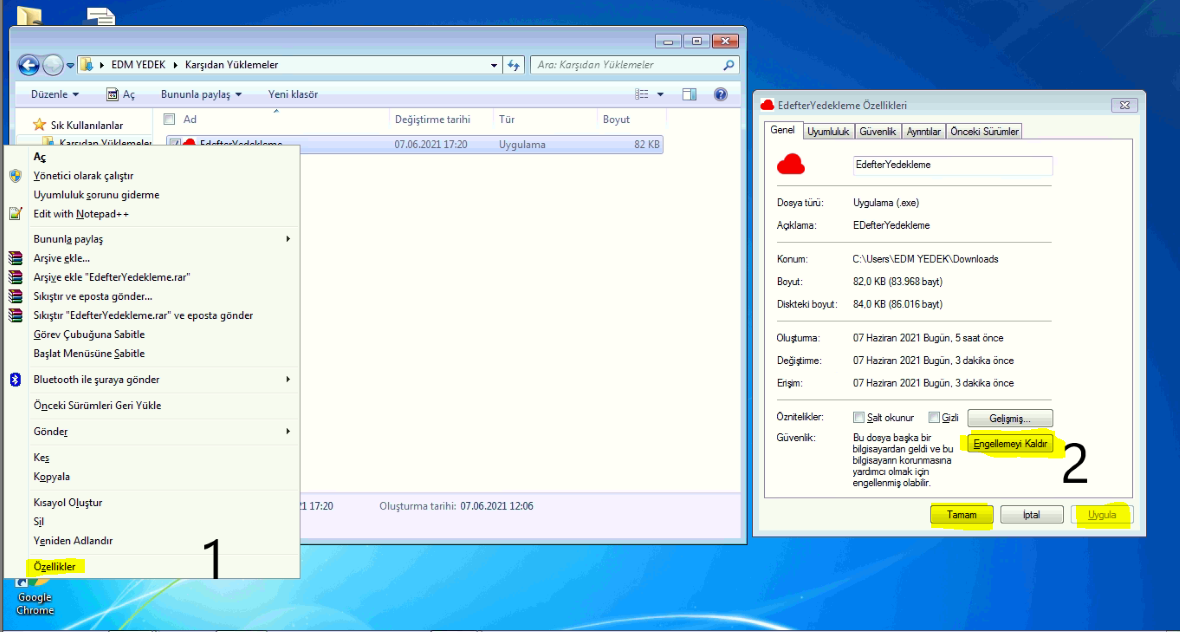Viewport: 1180px width, 632px height.
Task: Click the refresh icon beside the address bar
Action: [x=514, y=65]
